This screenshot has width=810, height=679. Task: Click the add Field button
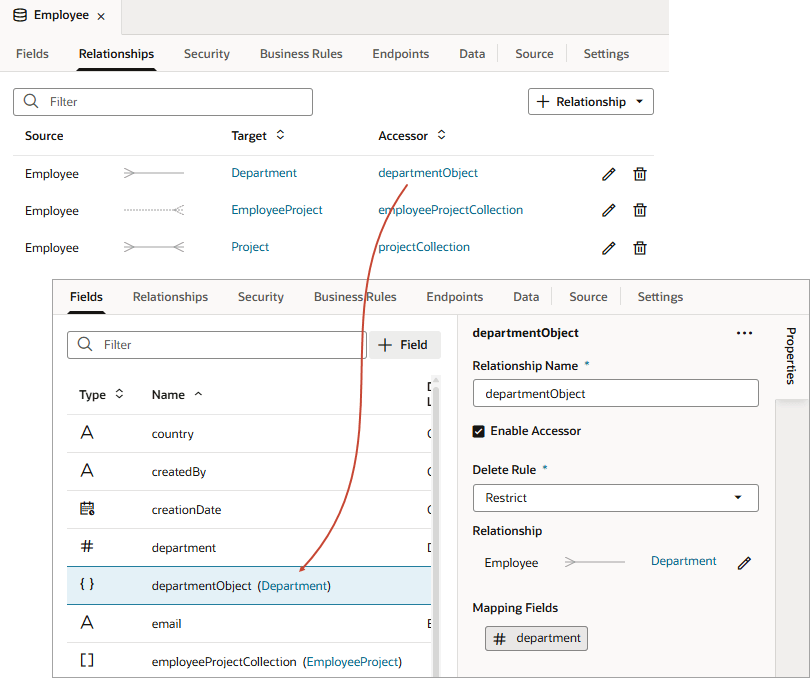[x=405, y=345]
